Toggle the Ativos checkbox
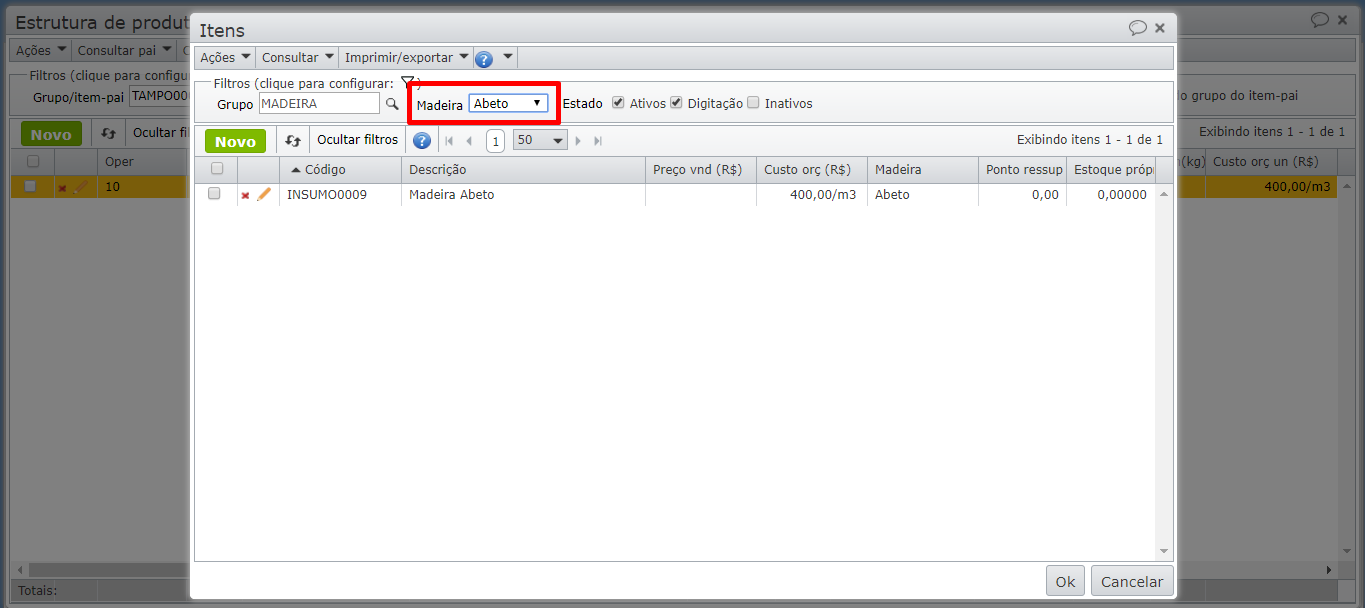This screenshot has width=1365, height=608. (618, 102)
